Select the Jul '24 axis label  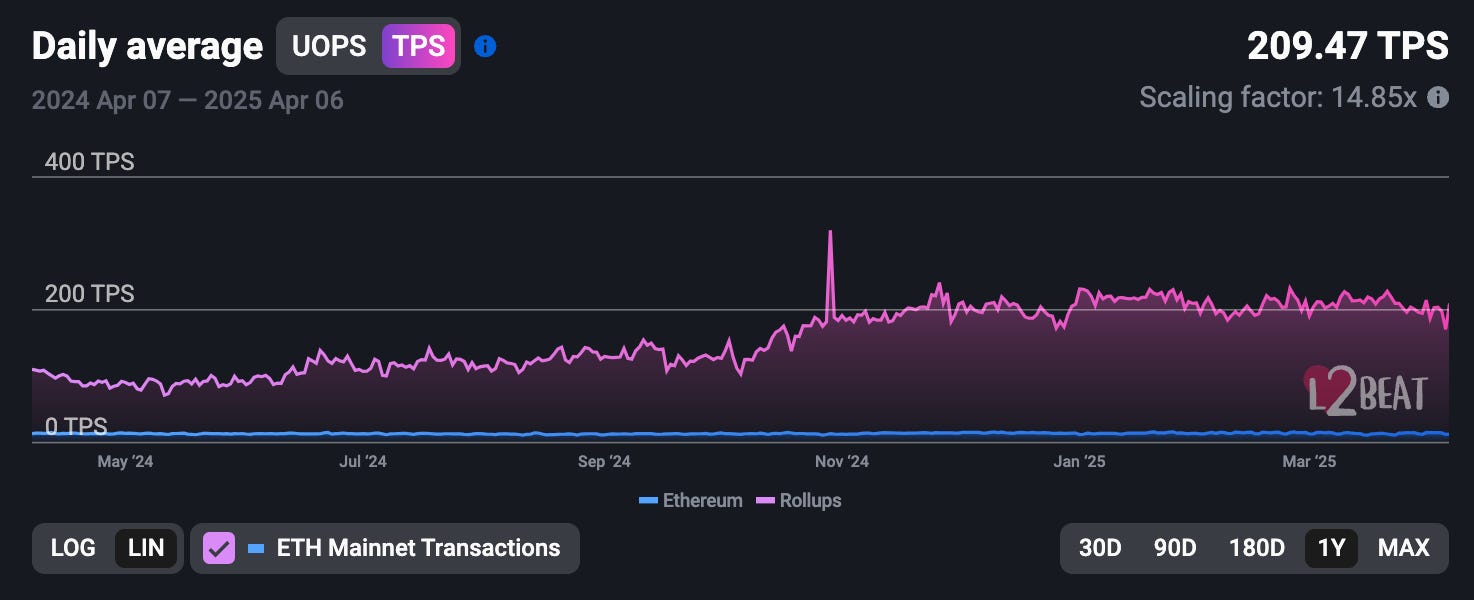363,462
